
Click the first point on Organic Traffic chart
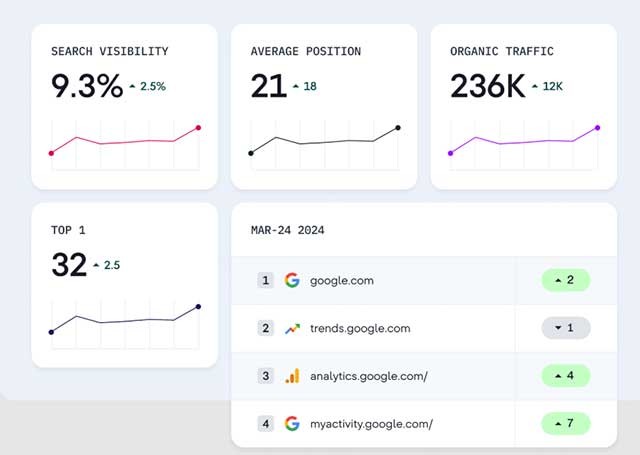click(x=451, y=153)
